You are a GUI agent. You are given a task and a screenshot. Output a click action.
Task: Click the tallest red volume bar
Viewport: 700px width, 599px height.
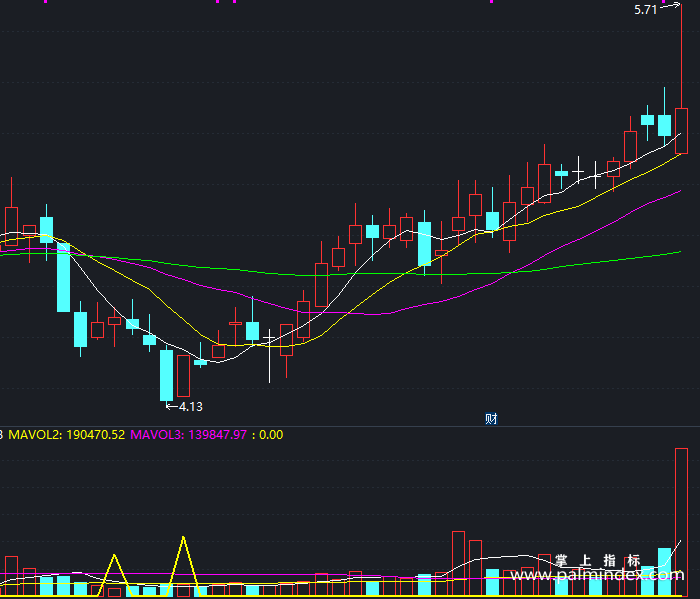coord(681,522)
